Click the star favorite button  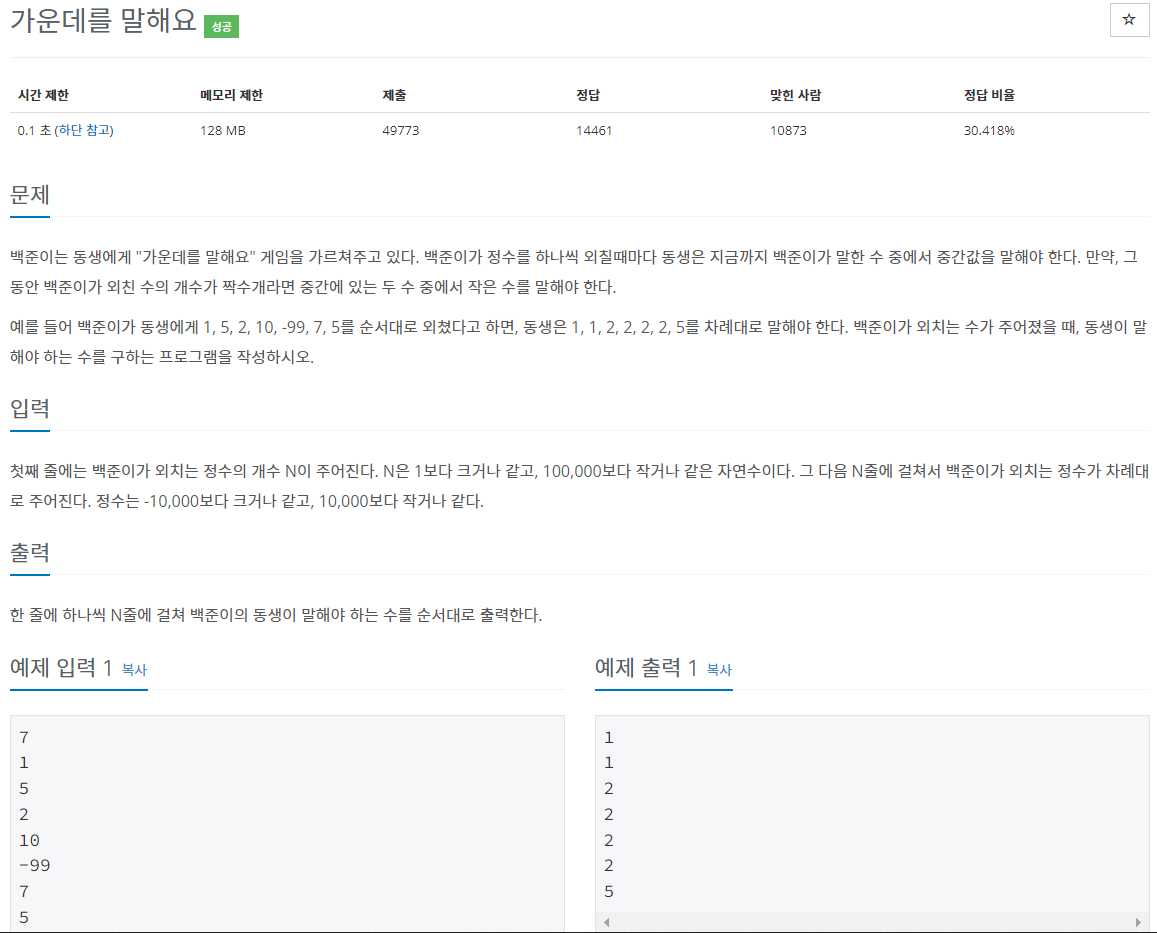point(1129,20)
